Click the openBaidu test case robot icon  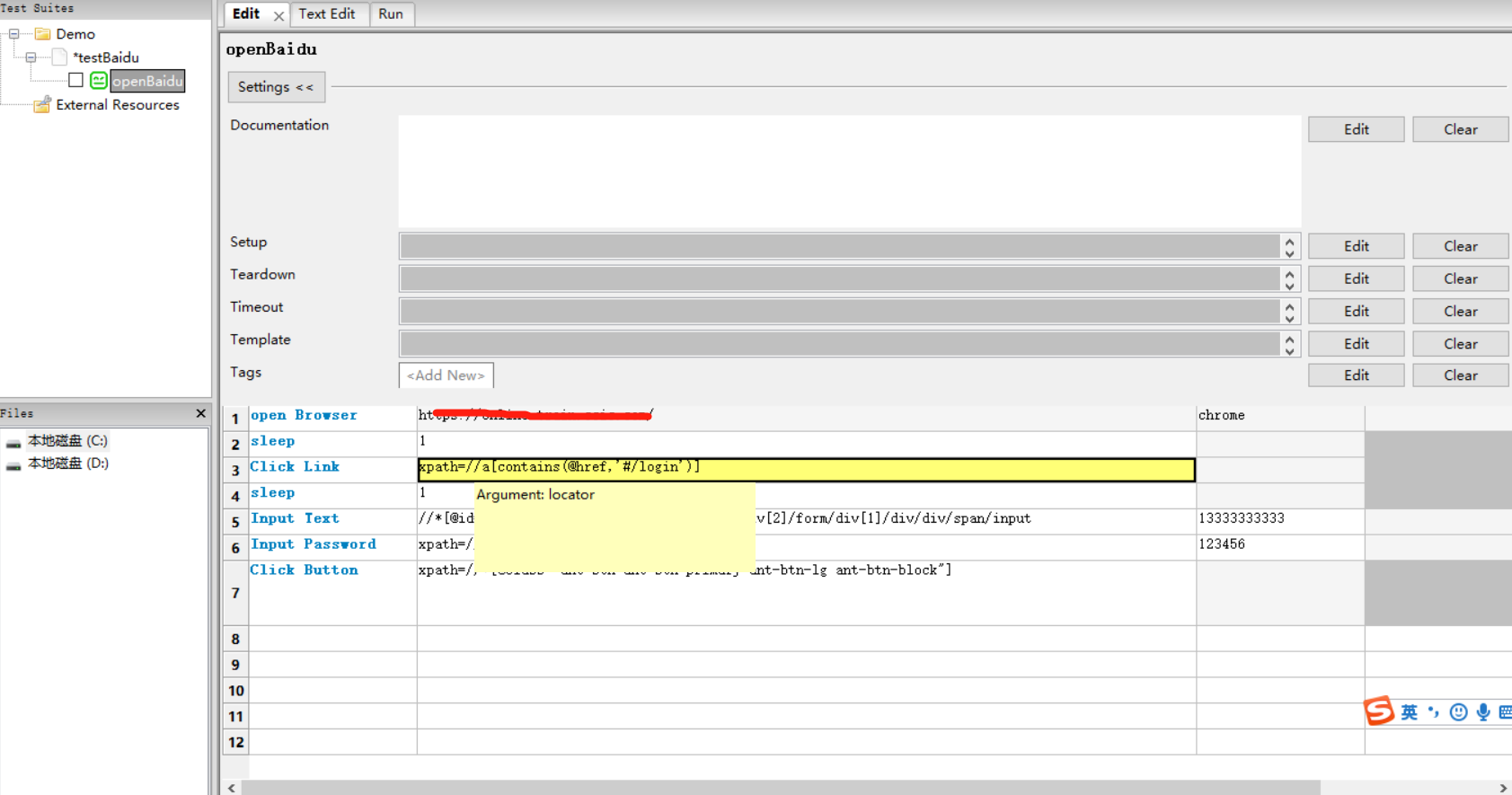(99, 81)
